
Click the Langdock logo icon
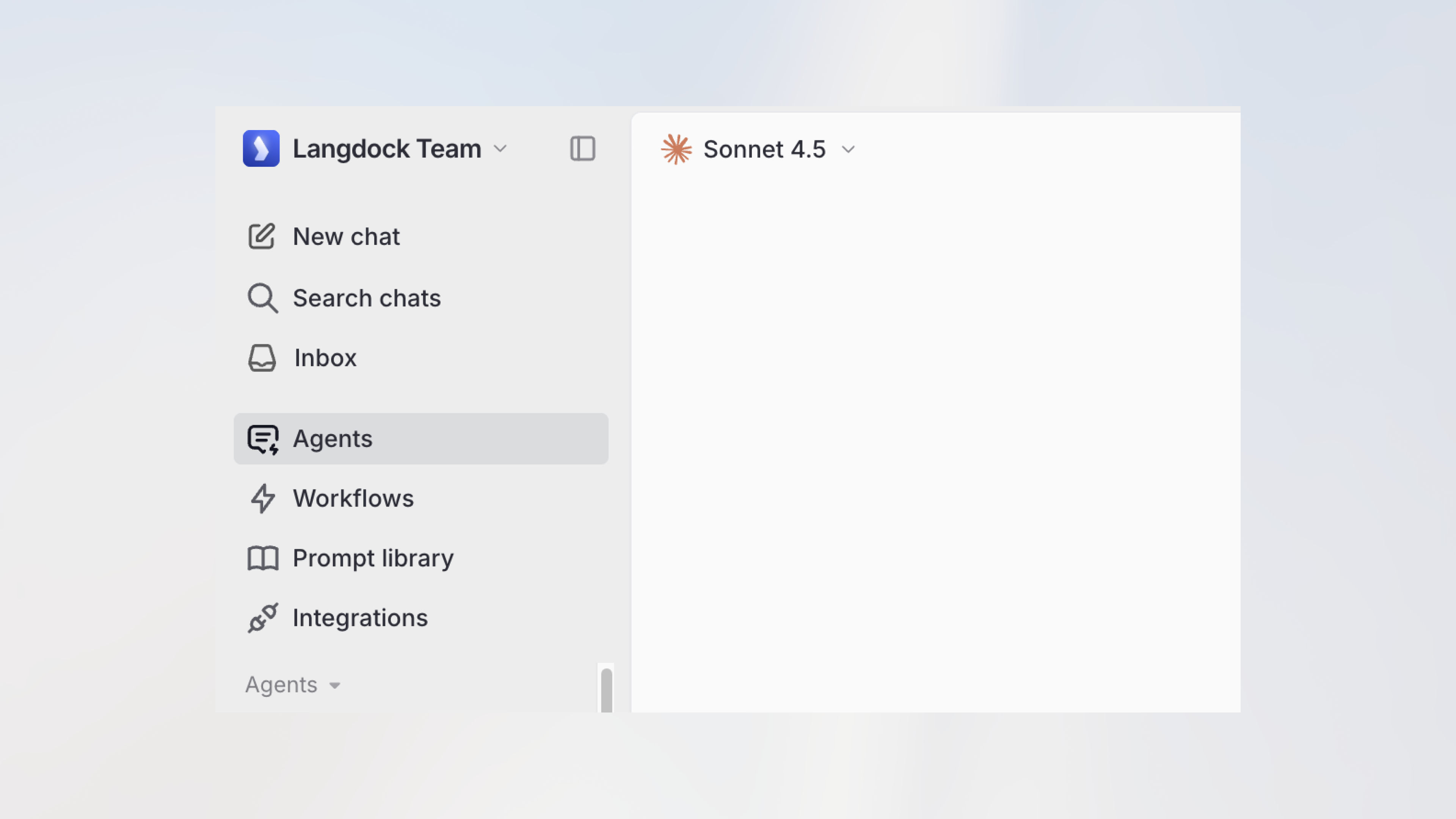pyautogui.click(x=261, y=149)
